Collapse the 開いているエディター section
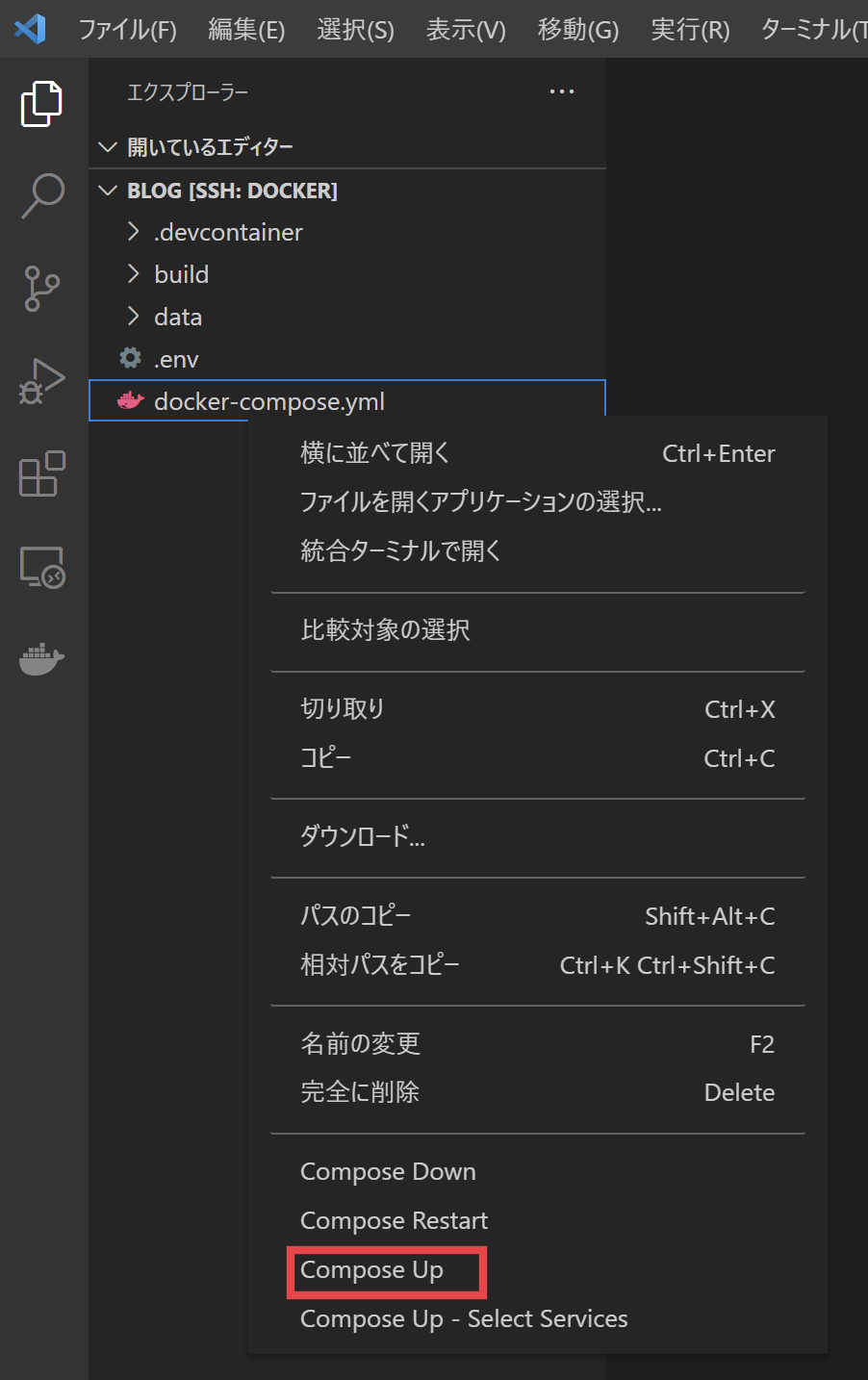Screen dimensions: 868x1380 (108, 146)
